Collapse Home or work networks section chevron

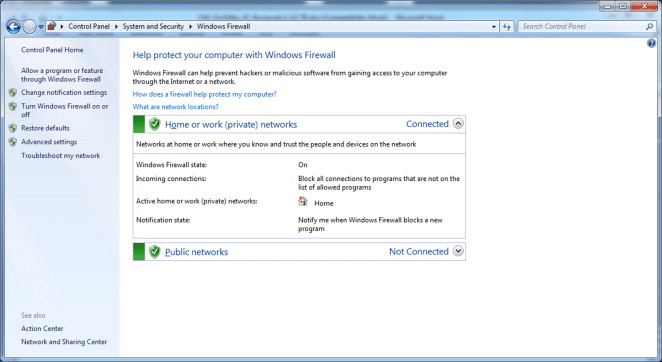click(458, 123)
